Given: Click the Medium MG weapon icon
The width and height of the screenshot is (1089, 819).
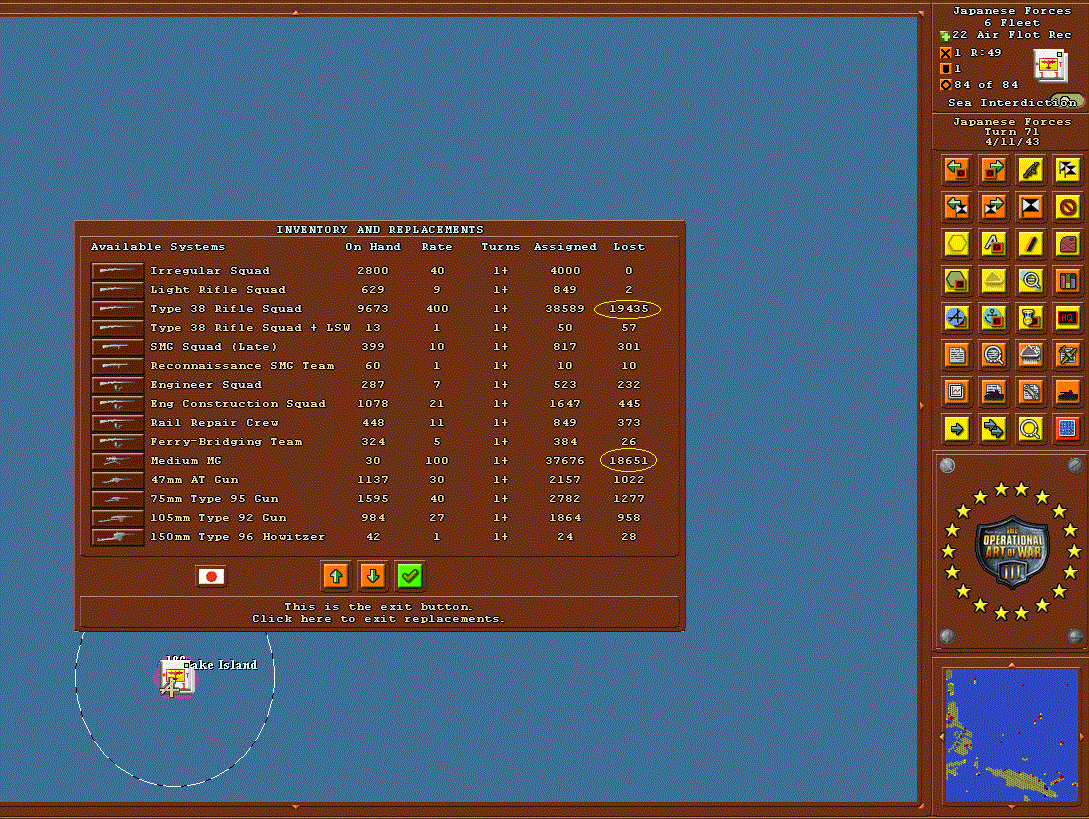Looking at the screenshot, I should [117, 461].
